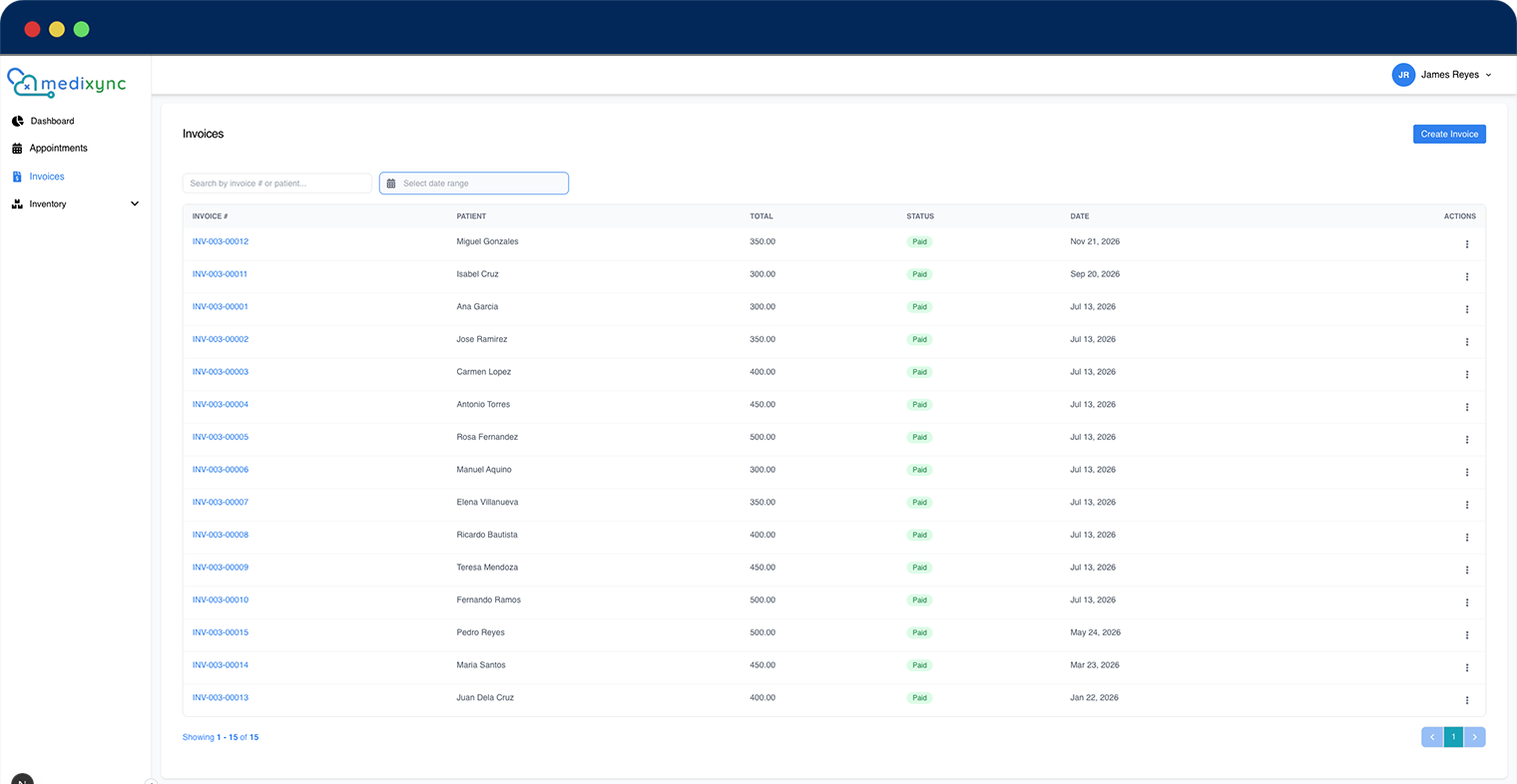The image size is (1517, 784).
Task: Open actions menu for Jose Ramirez's invoice
Action: (1466, 342)
